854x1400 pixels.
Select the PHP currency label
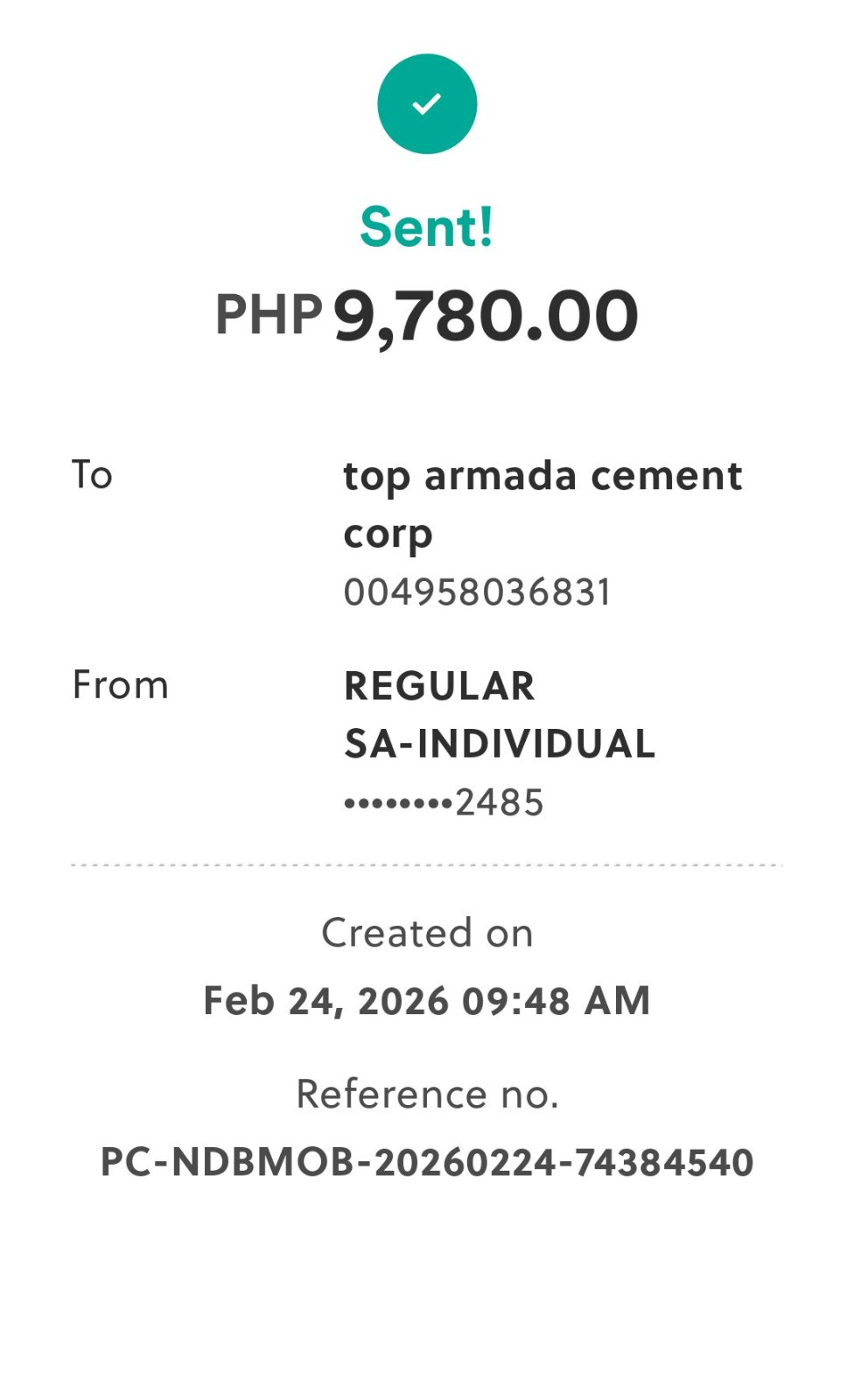pos(269,315)
